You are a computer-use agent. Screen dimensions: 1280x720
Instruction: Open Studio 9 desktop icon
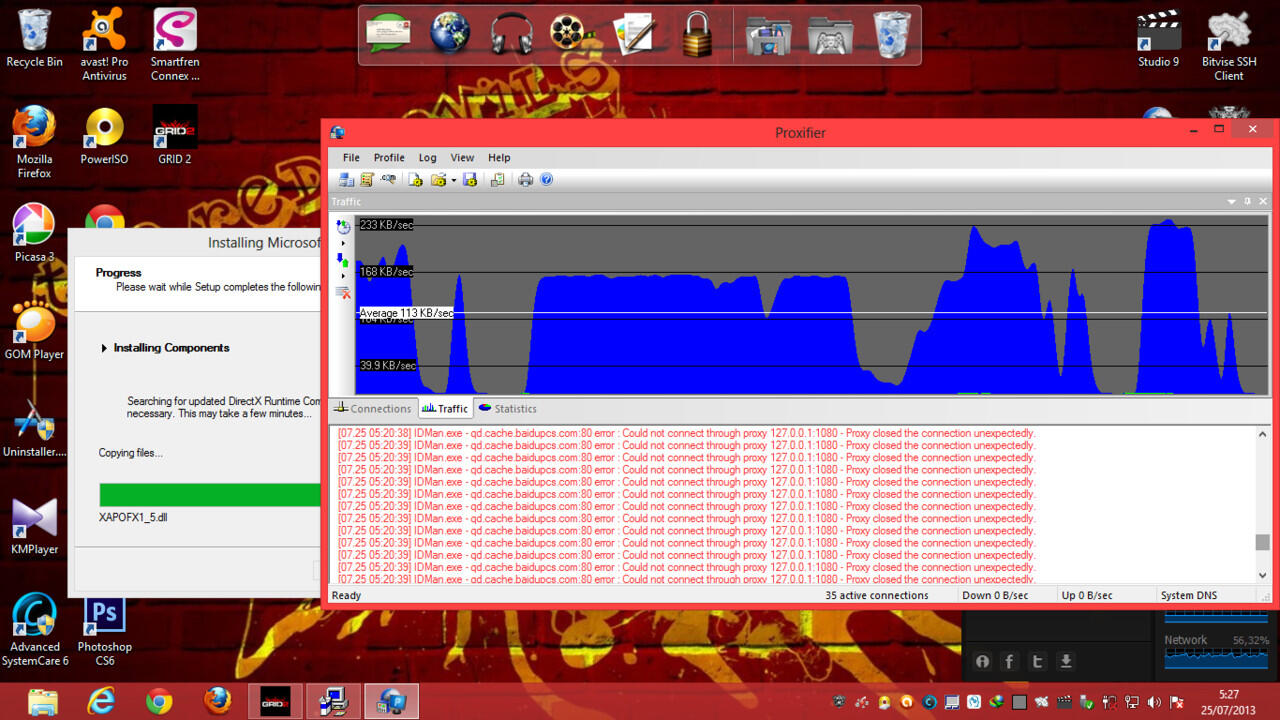[1158, 38]
